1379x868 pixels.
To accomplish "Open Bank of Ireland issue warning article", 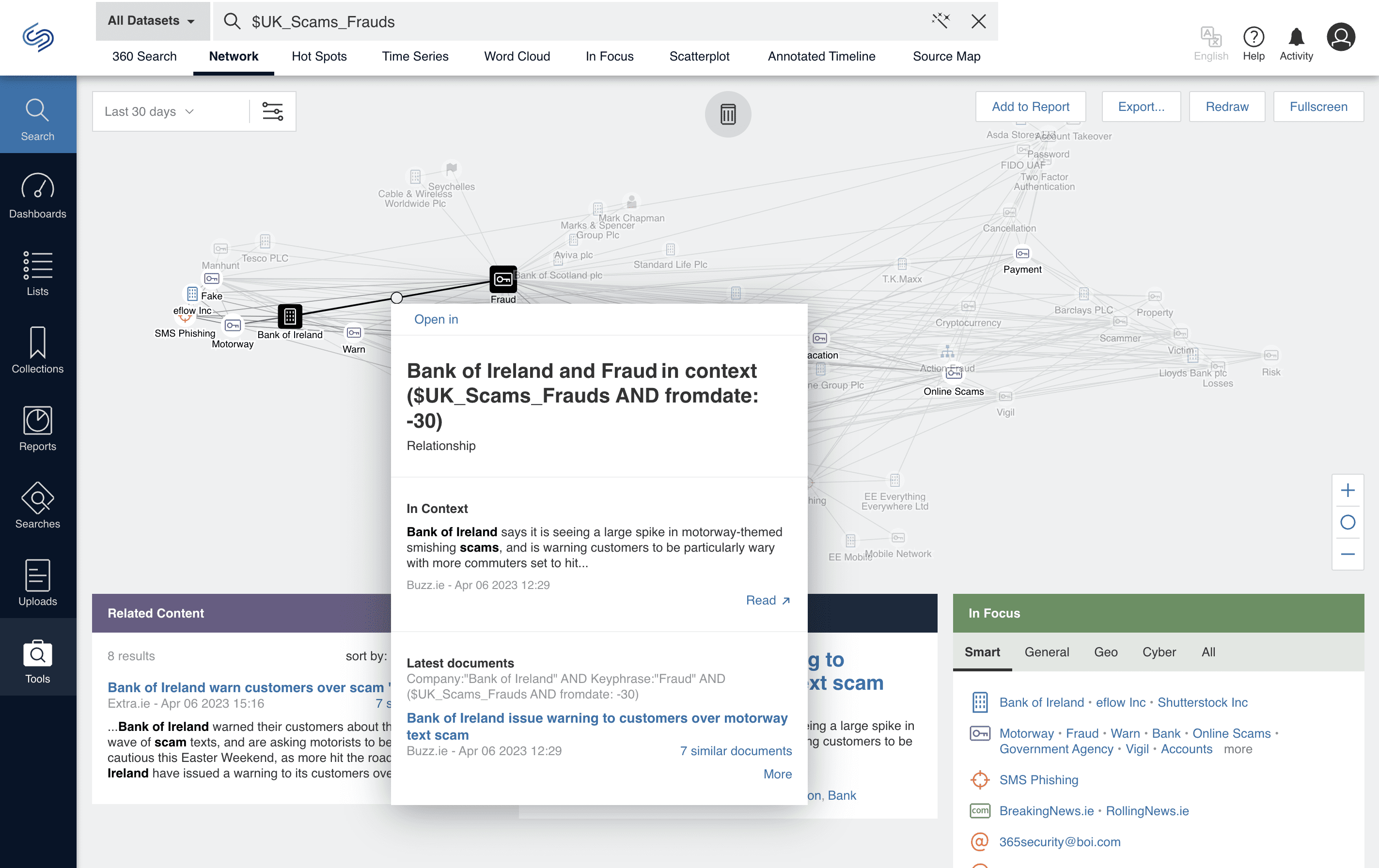I will pyautogui.click(x=597, y=726).
